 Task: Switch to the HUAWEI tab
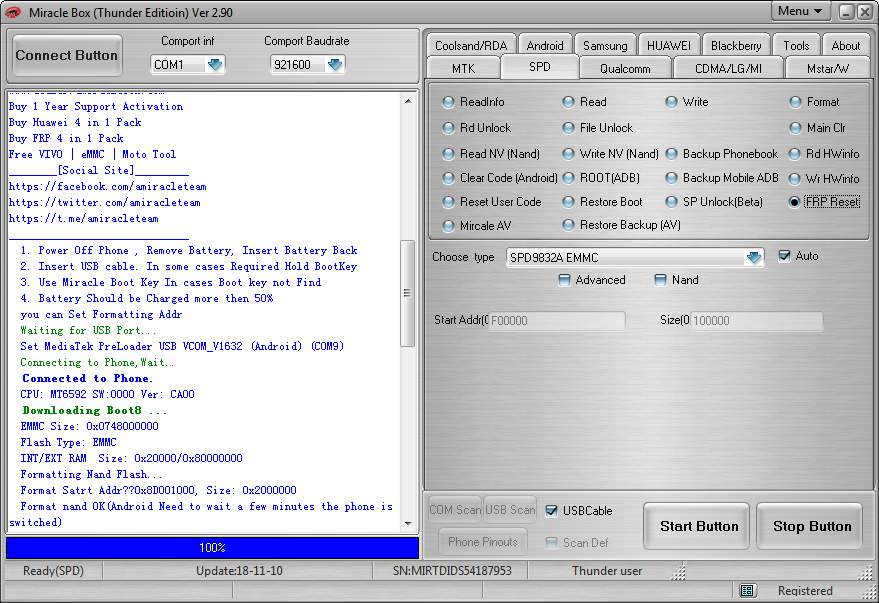(669, 45)
